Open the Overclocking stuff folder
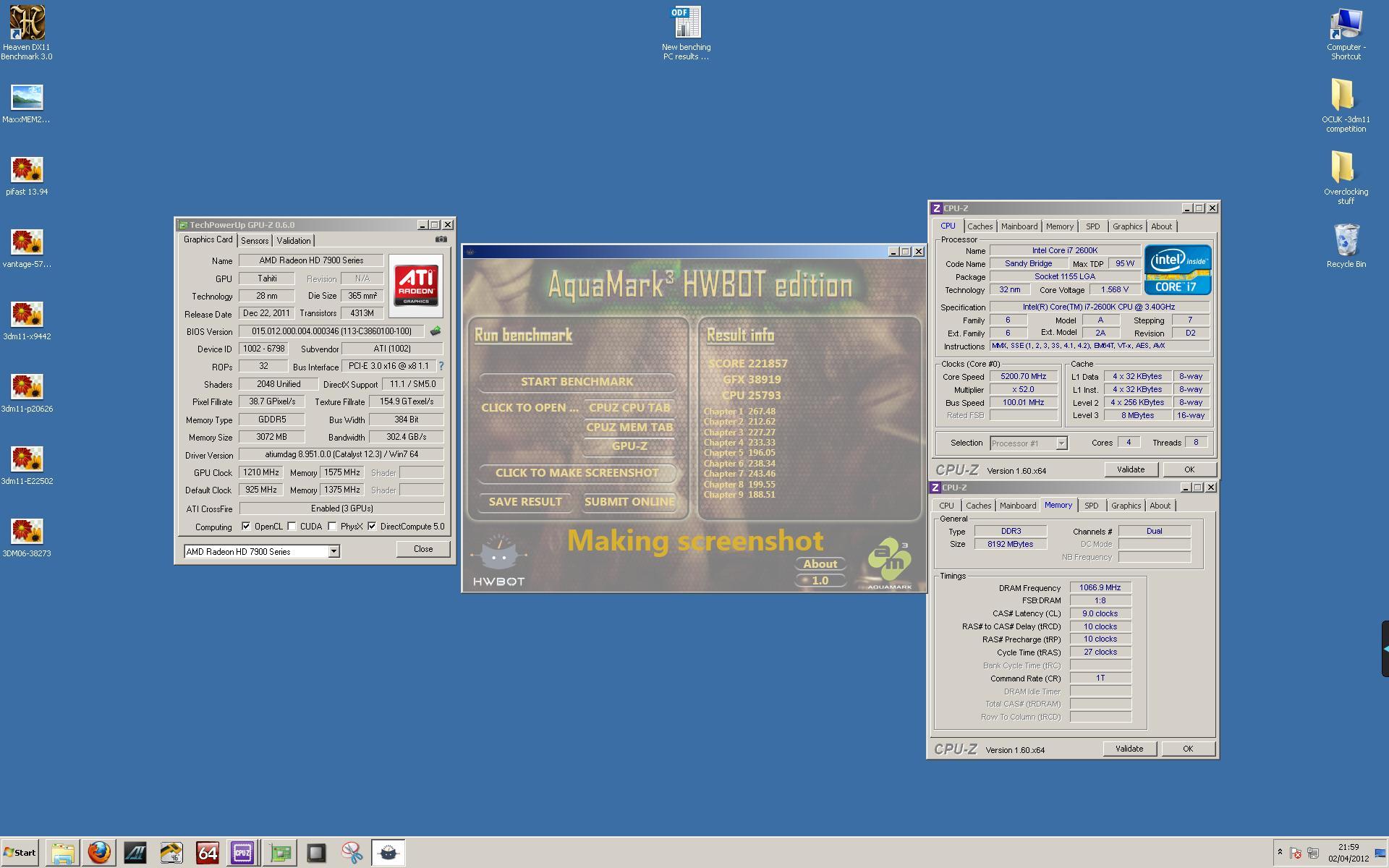Viewport: 1389px width, 868px height. tap(1346, 178)
